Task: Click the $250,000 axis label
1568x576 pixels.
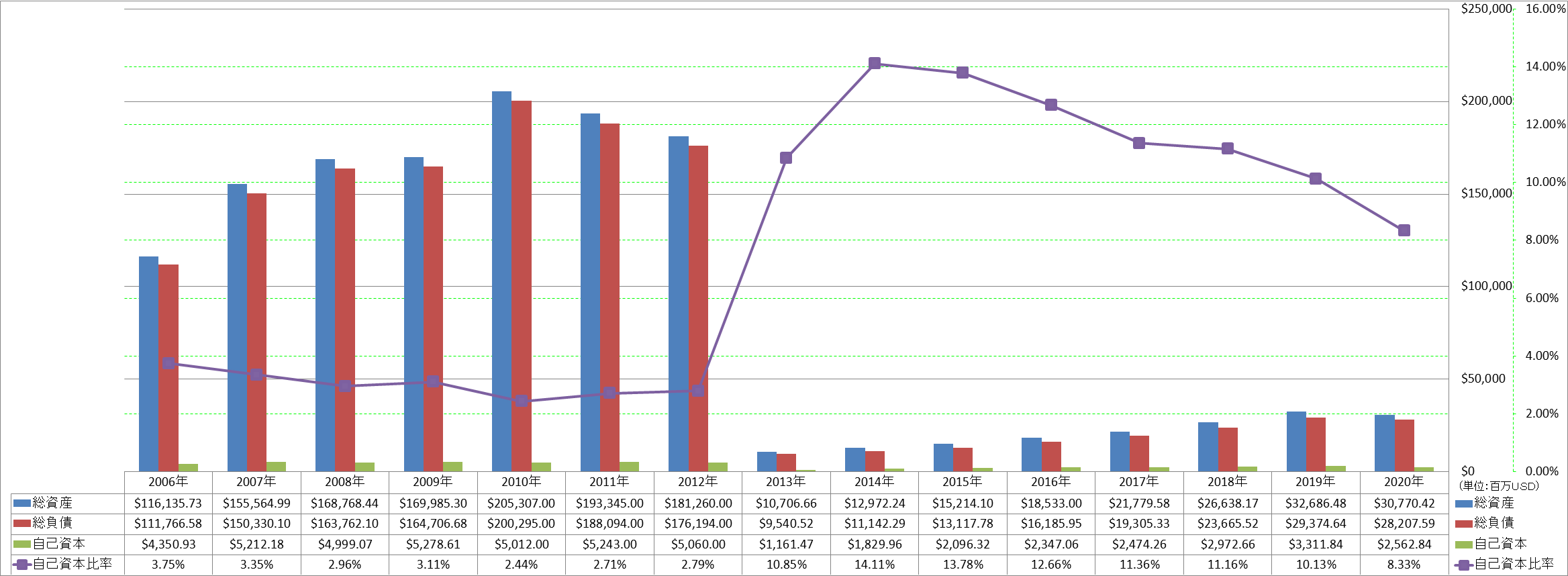Action: (x=1486, y=9)
